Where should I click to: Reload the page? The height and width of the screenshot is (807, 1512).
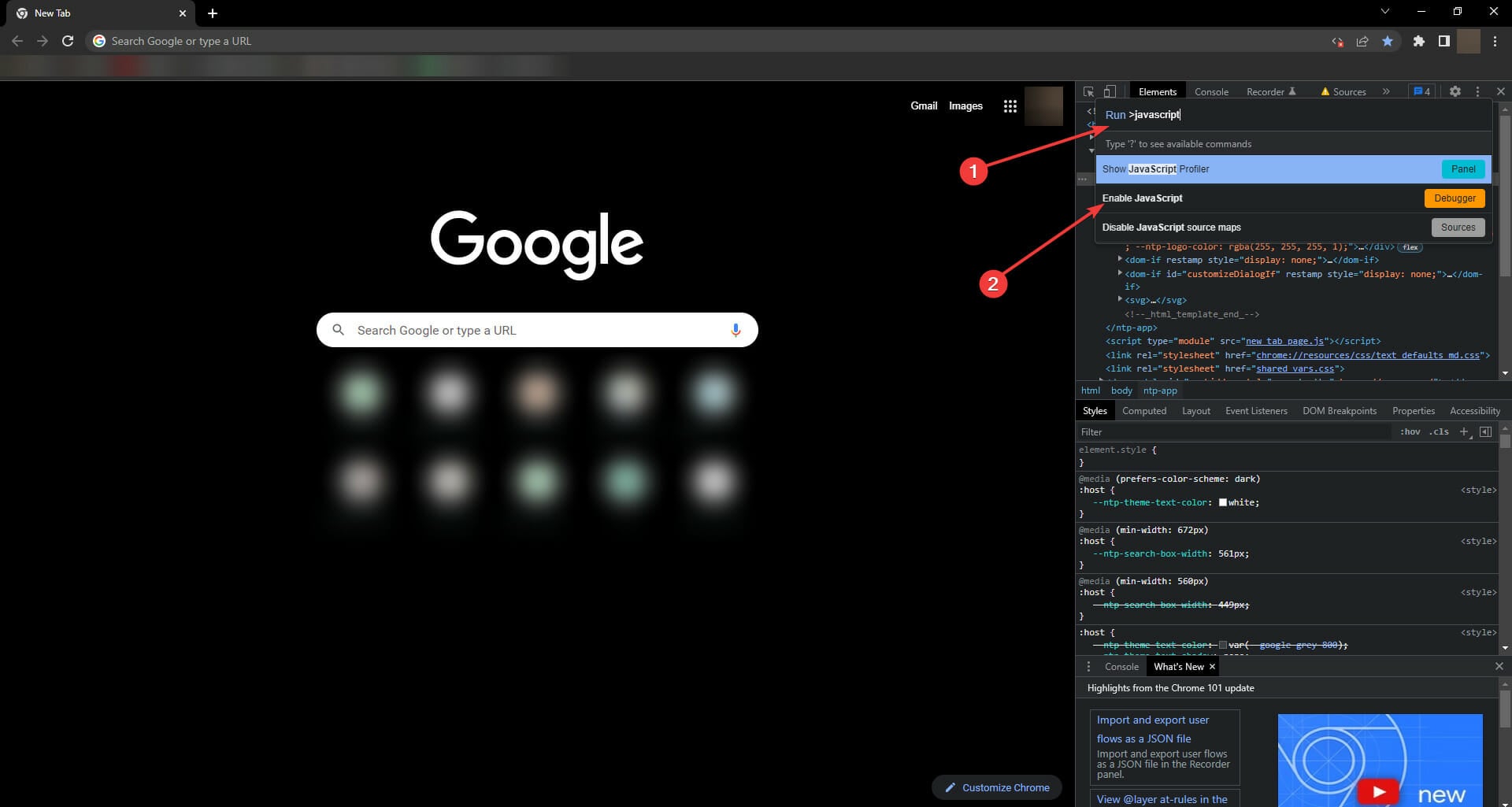click(x=68, y=41)
